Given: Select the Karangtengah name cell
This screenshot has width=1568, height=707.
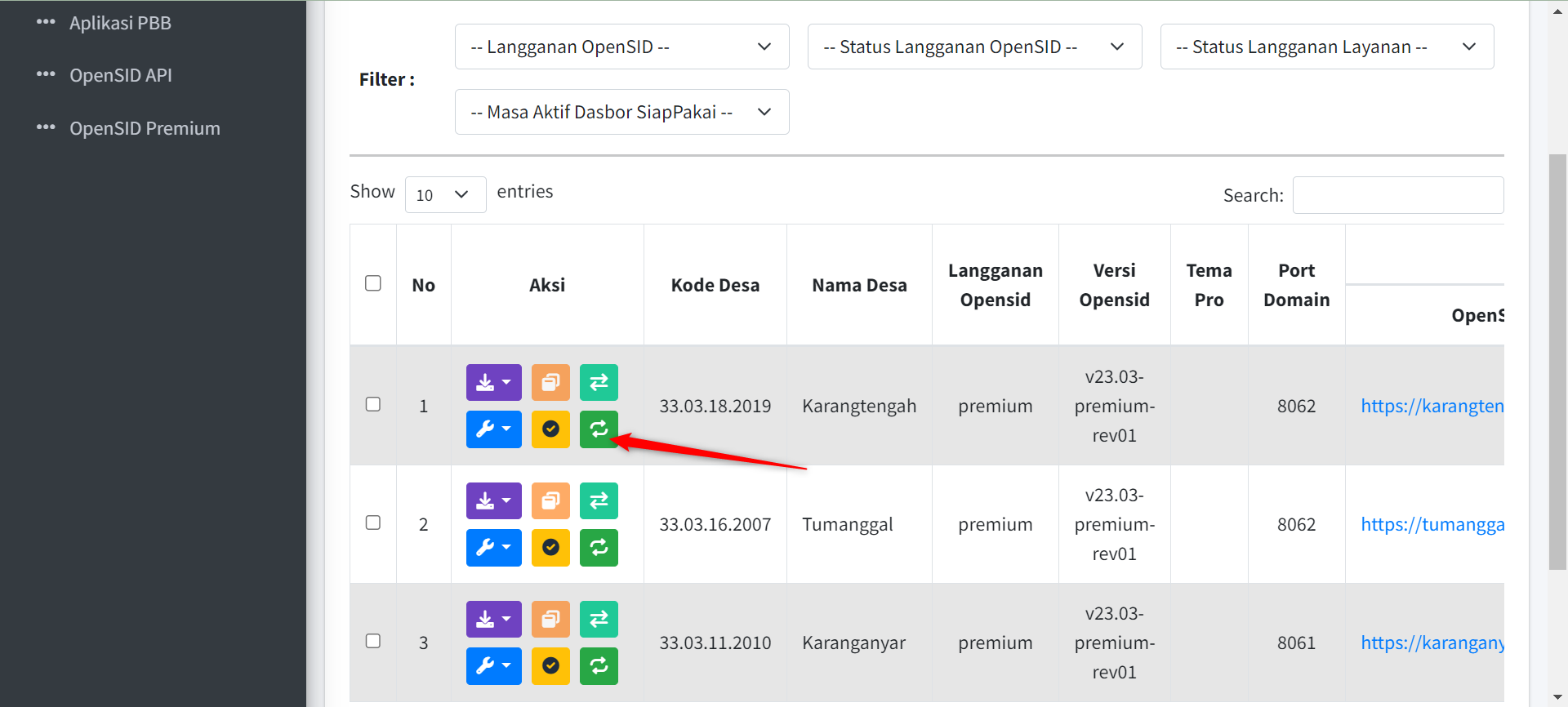Looking at the screenshot, I should 859,406.
